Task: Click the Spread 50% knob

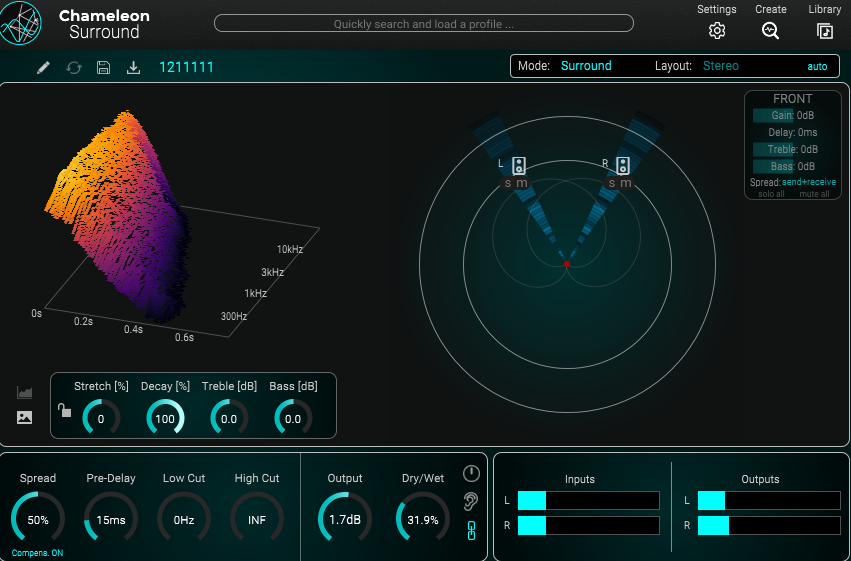Action: 38,519
